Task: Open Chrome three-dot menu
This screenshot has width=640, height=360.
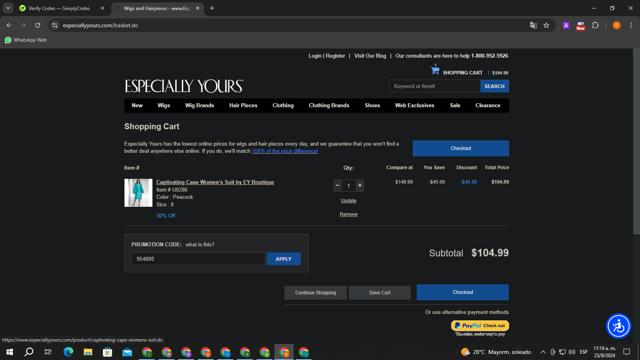Action: pyautogui.click(x=631, y=25)
